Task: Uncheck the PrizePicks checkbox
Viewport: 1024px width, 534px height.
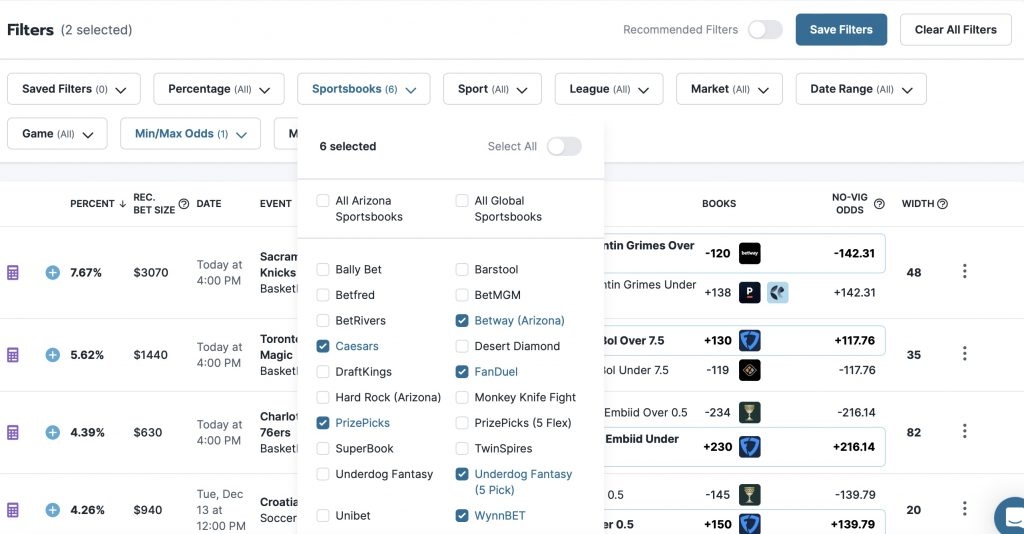Action: click(x=323, y=423)
